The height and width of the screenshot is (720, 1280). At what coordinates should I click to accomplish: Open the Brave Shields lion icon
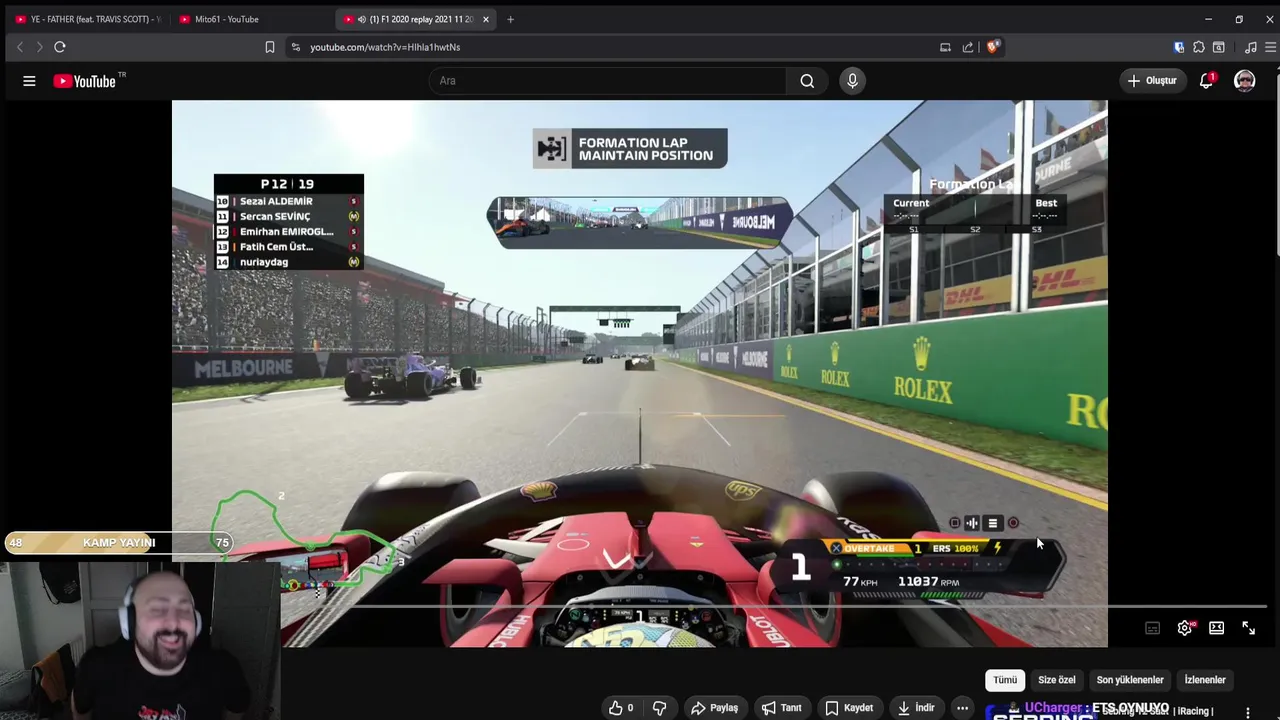[992, 47]
